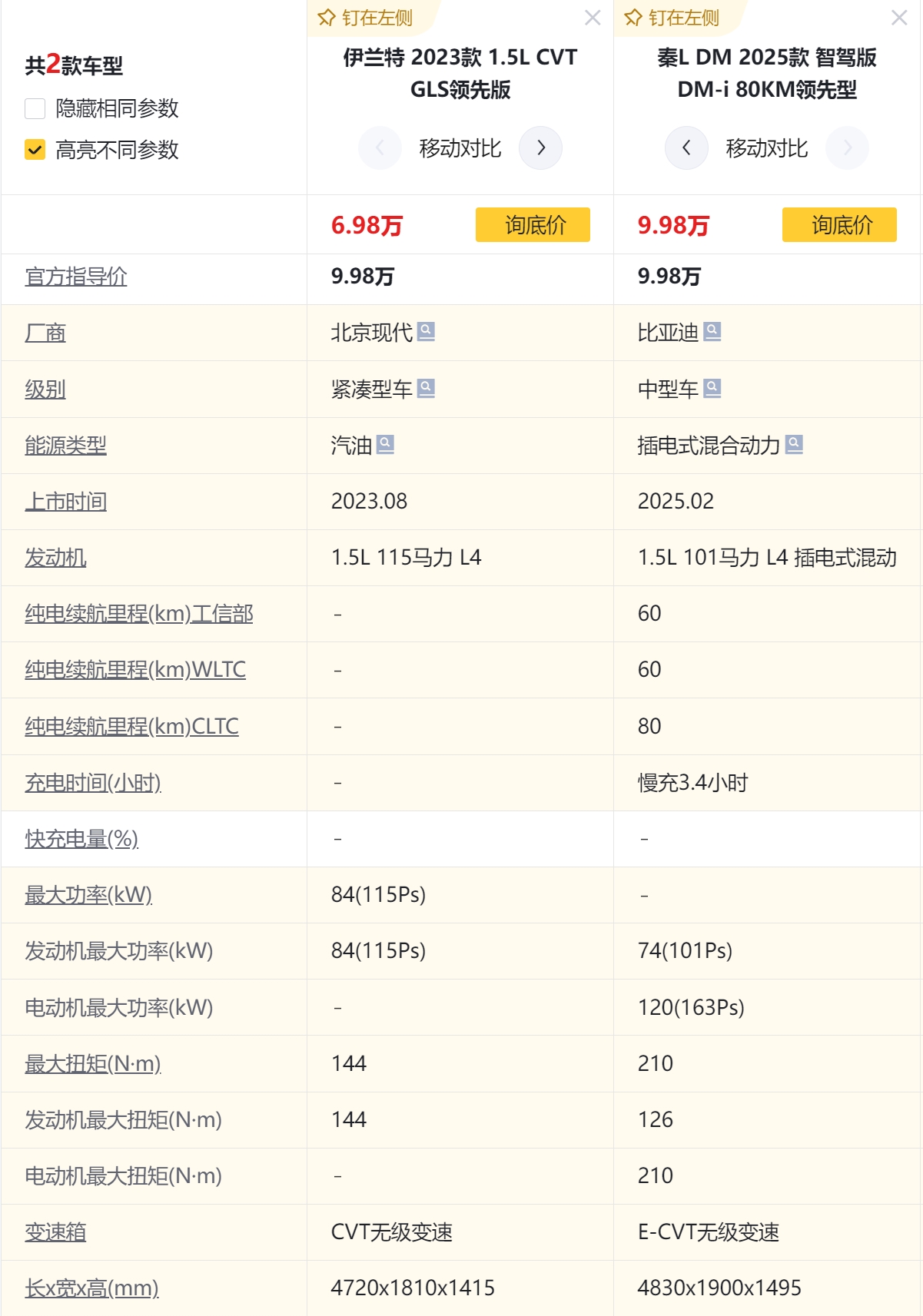Click the 9.98万 red dealer price

pyautogui.click(x=674, y=225)
